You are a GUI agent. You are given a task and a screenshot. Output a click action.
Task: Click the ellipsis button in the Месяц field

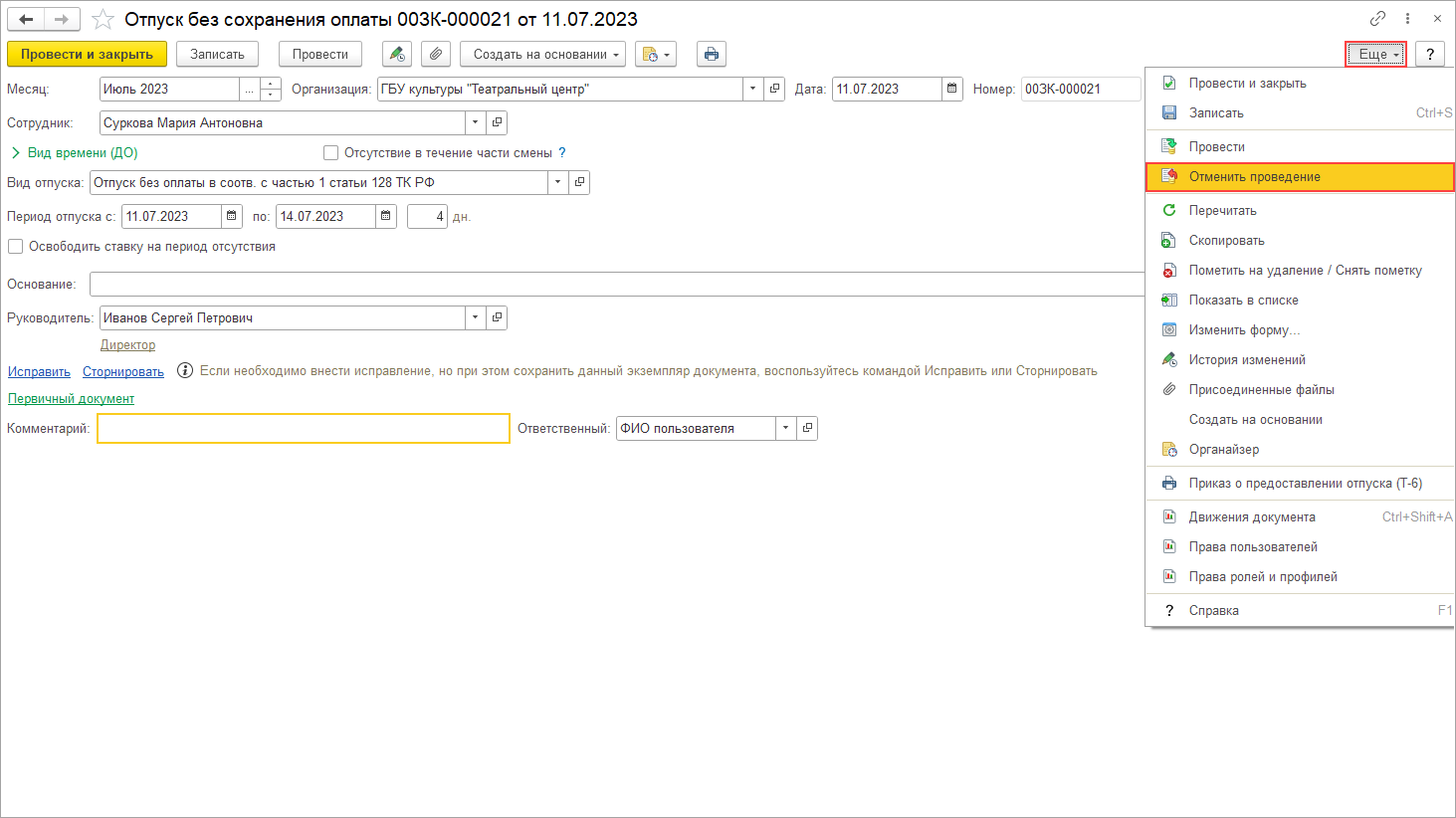(x=249, y=89)
